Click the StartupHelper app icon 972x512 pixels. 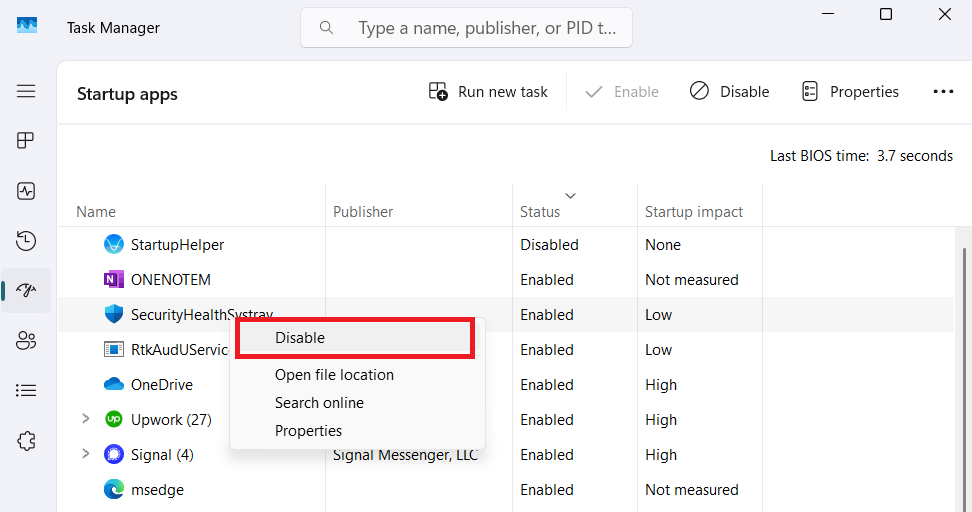click(x=114, y=245)
